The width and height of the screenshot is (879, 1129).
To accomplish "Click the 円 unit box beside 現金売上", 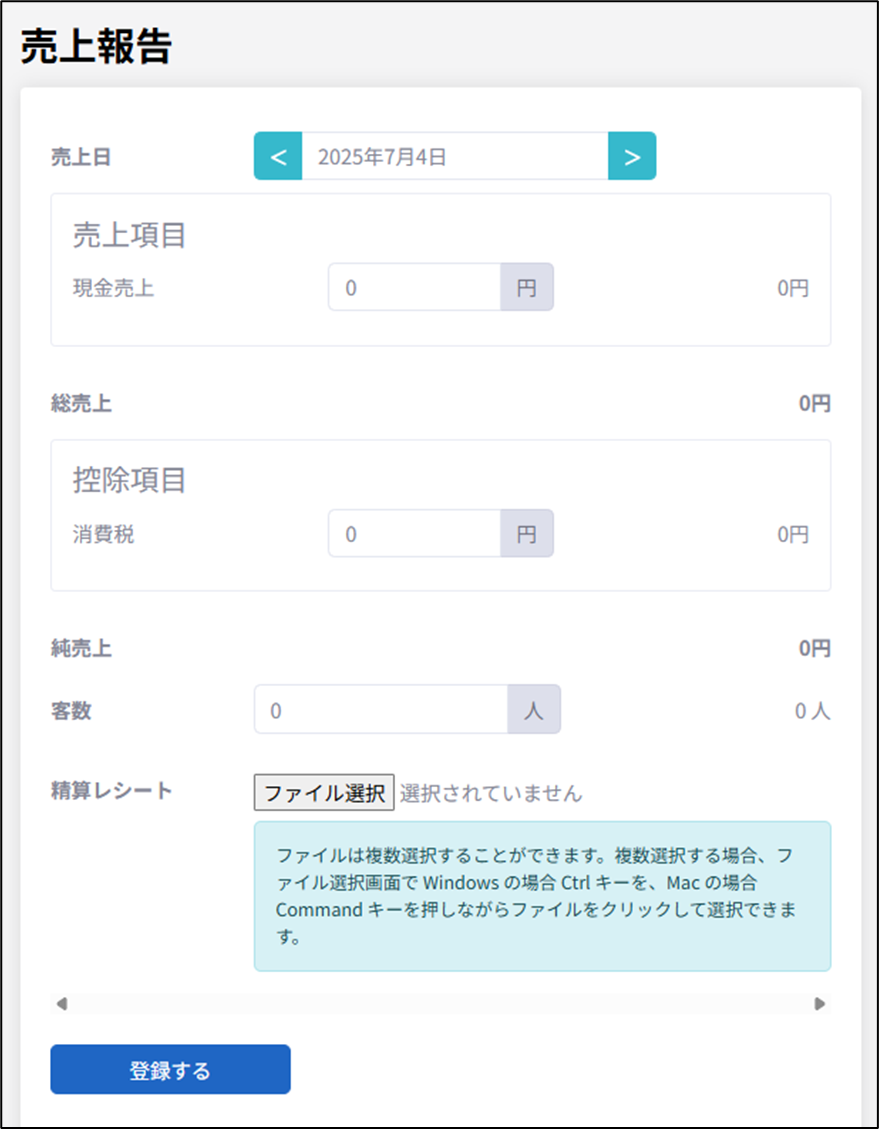I will [527, 288].
